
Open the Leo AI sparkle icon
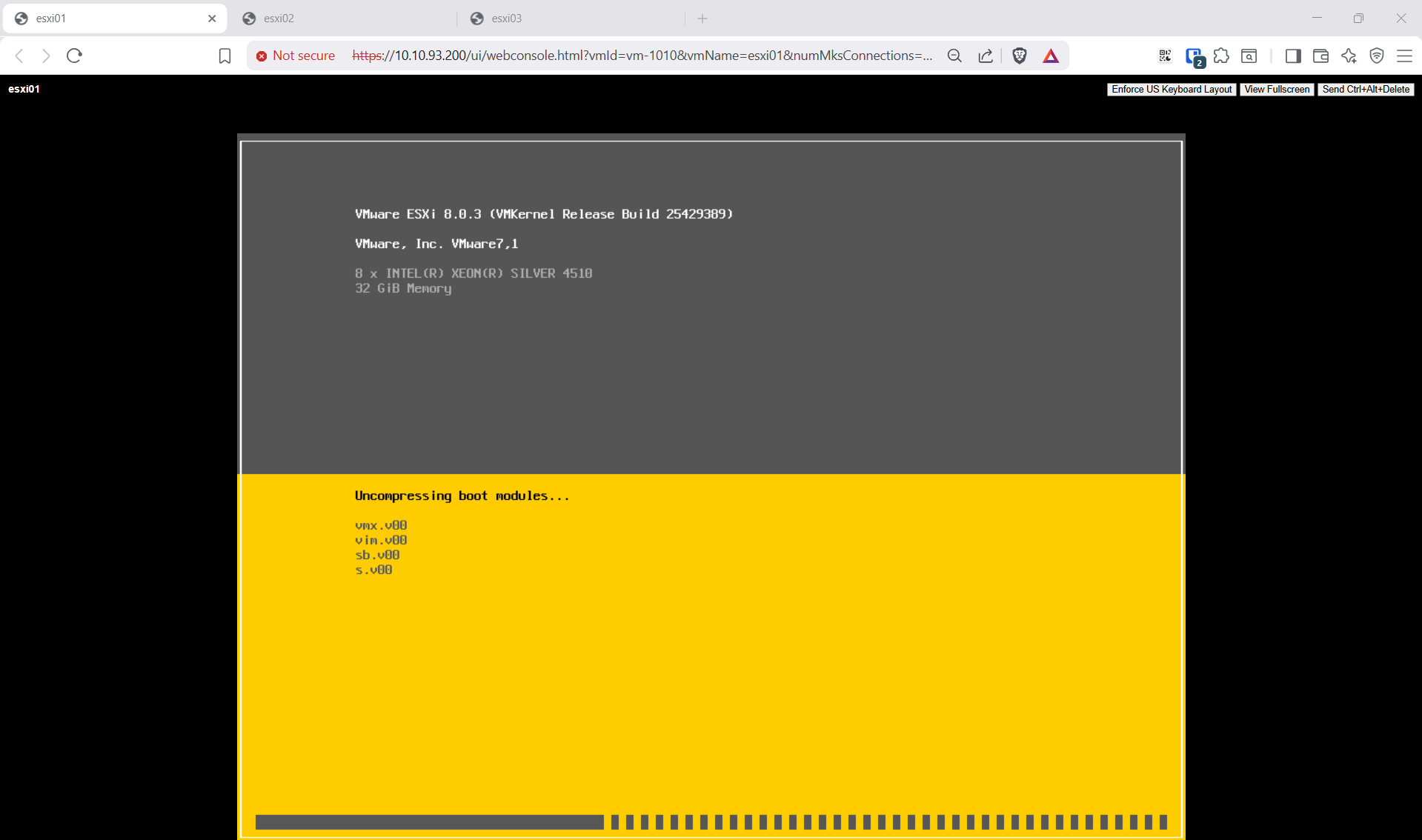pos(1349,56)
